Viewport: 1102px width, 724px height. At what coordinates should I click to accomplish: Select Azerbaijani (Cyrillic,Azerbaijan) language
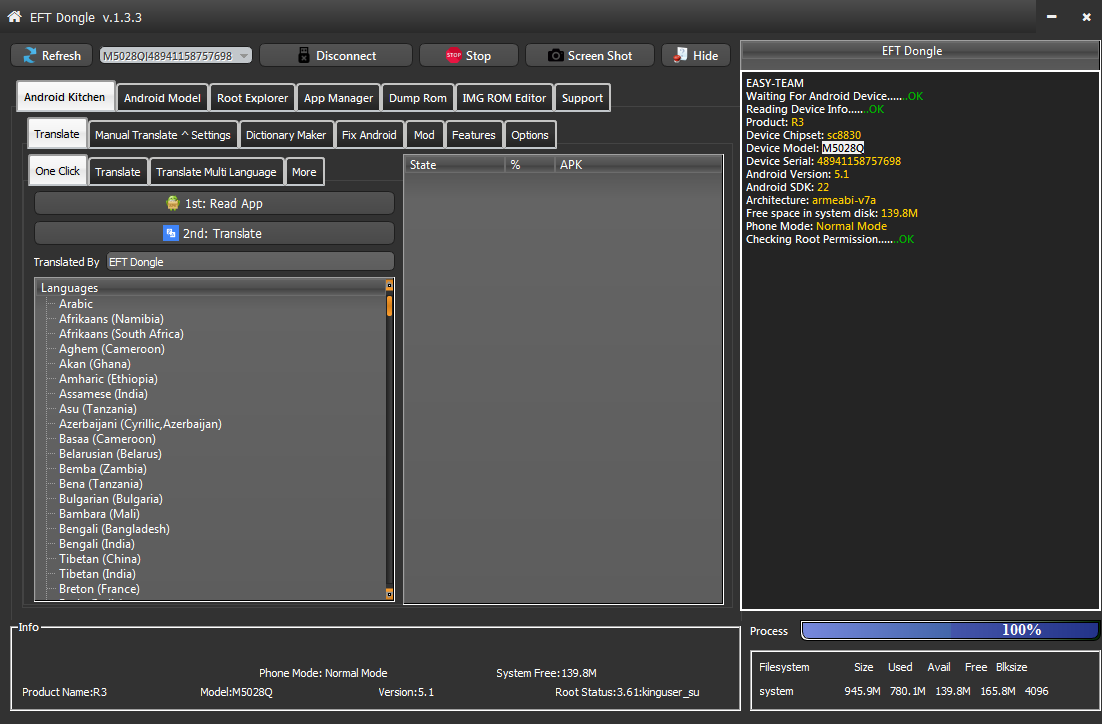(x=140, y=424)
